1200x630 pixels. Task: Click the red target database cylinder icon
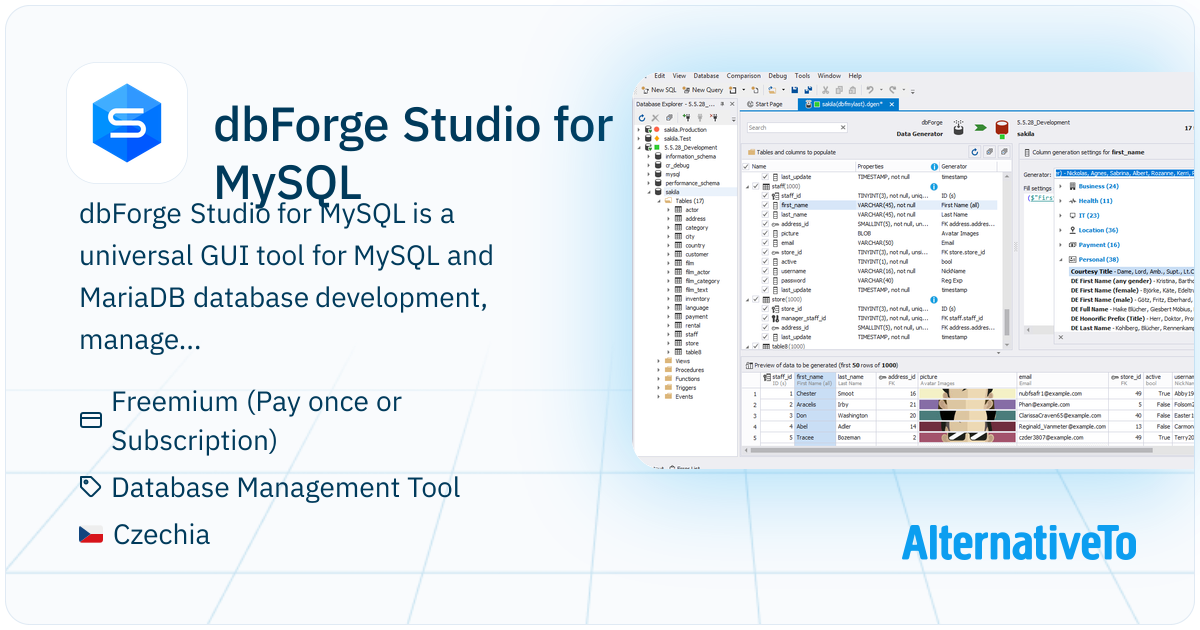click(x=1002, y=130)
